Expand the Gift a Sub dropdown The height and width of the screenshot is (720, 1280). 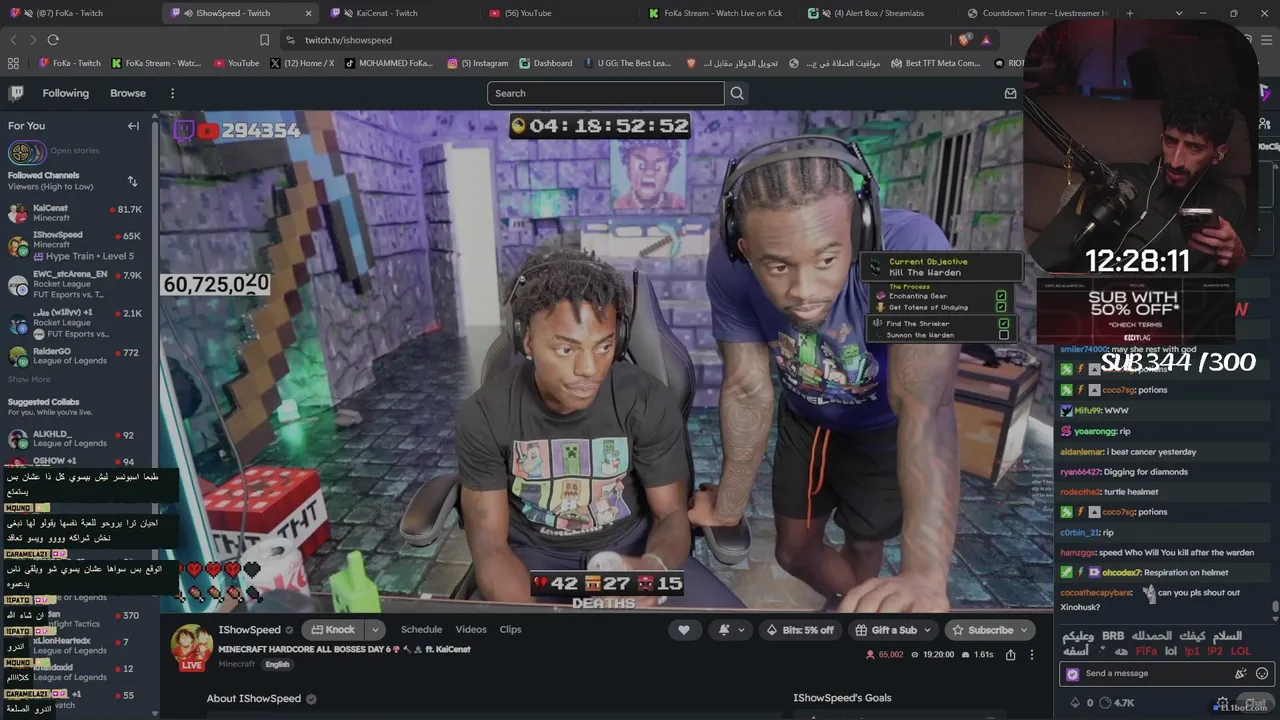[x=928, y=630]
